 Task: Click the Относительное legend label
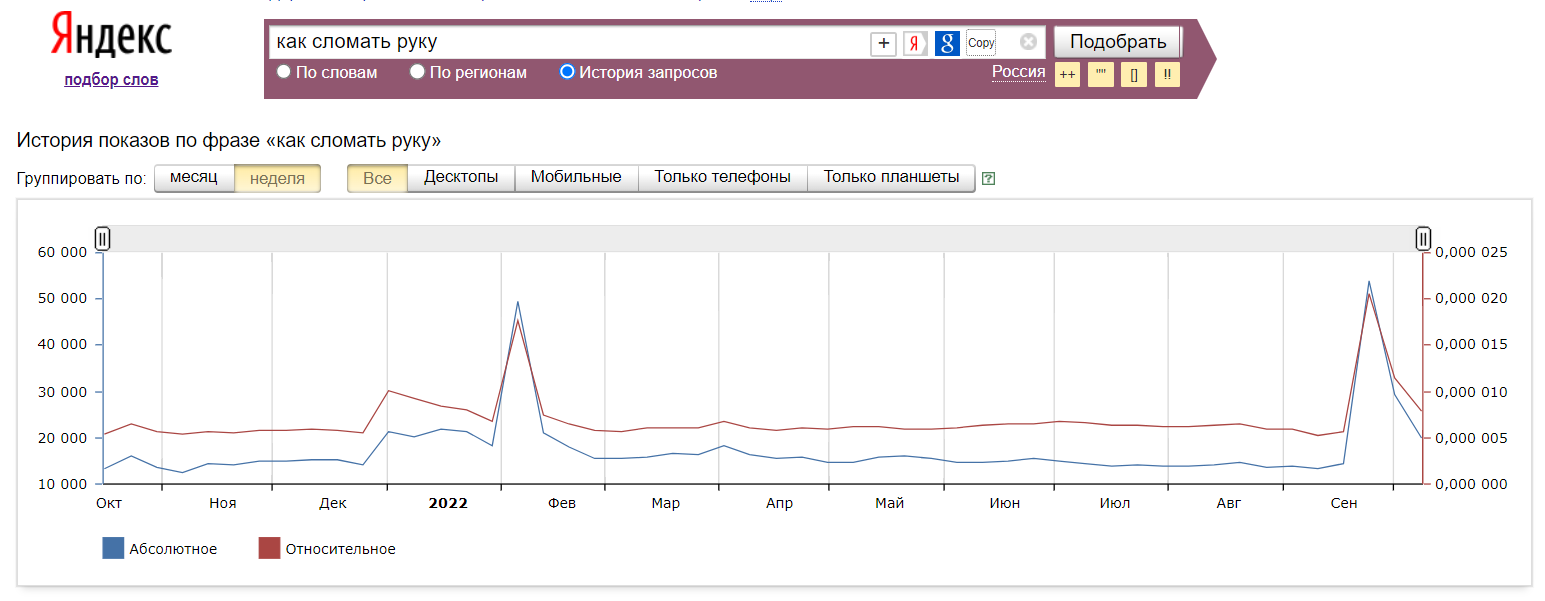340,549
